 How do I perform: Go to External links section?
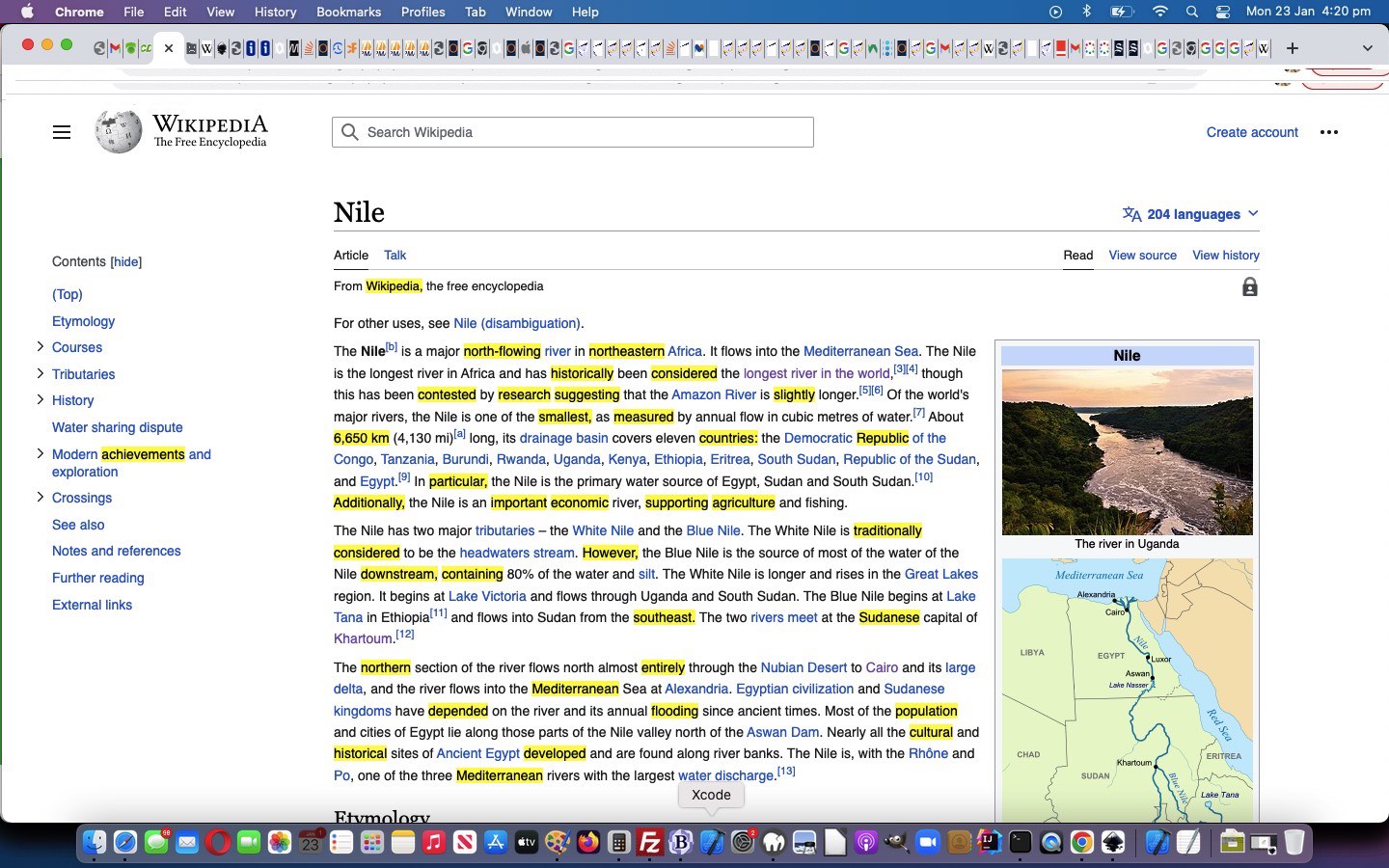(x=92, y=605)
